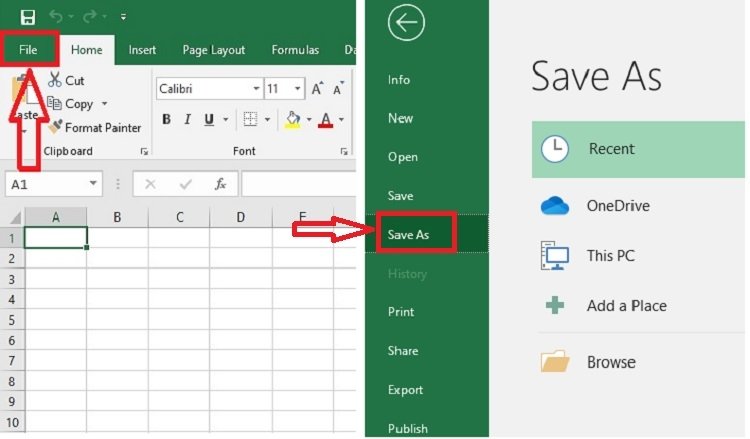The width and height of the screenshot is (750, 439).
Task: Toggle Bold formatting
Action: 166,119
